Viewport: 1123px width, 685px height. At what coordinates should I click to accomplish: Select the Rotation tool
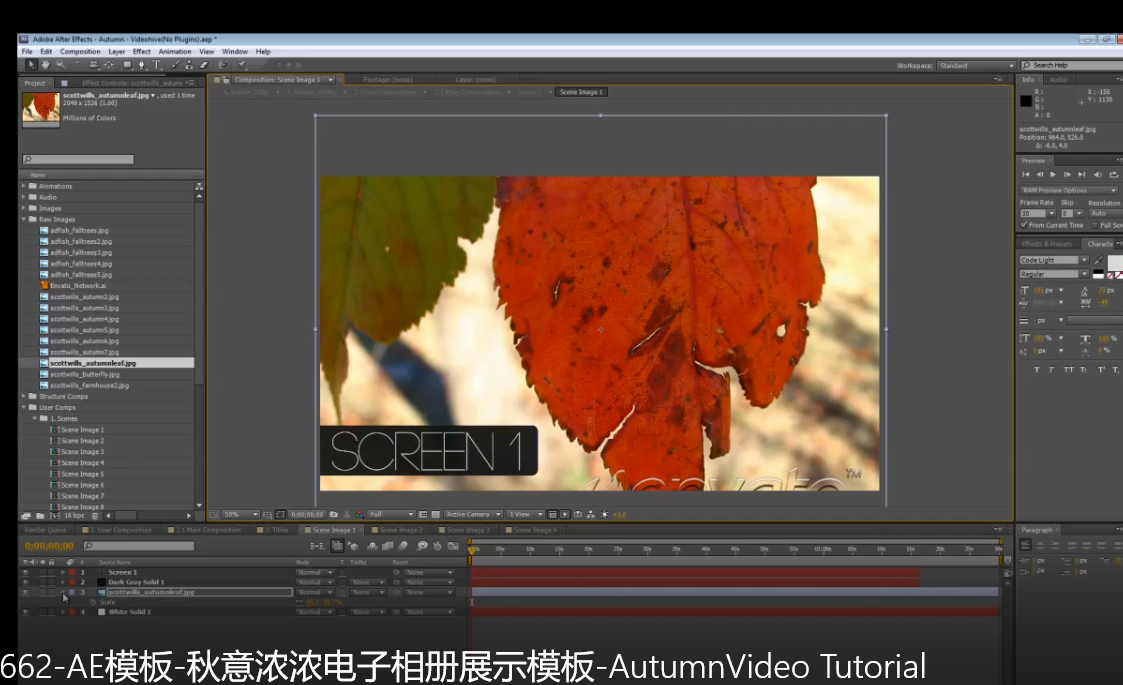coord(79,64)
